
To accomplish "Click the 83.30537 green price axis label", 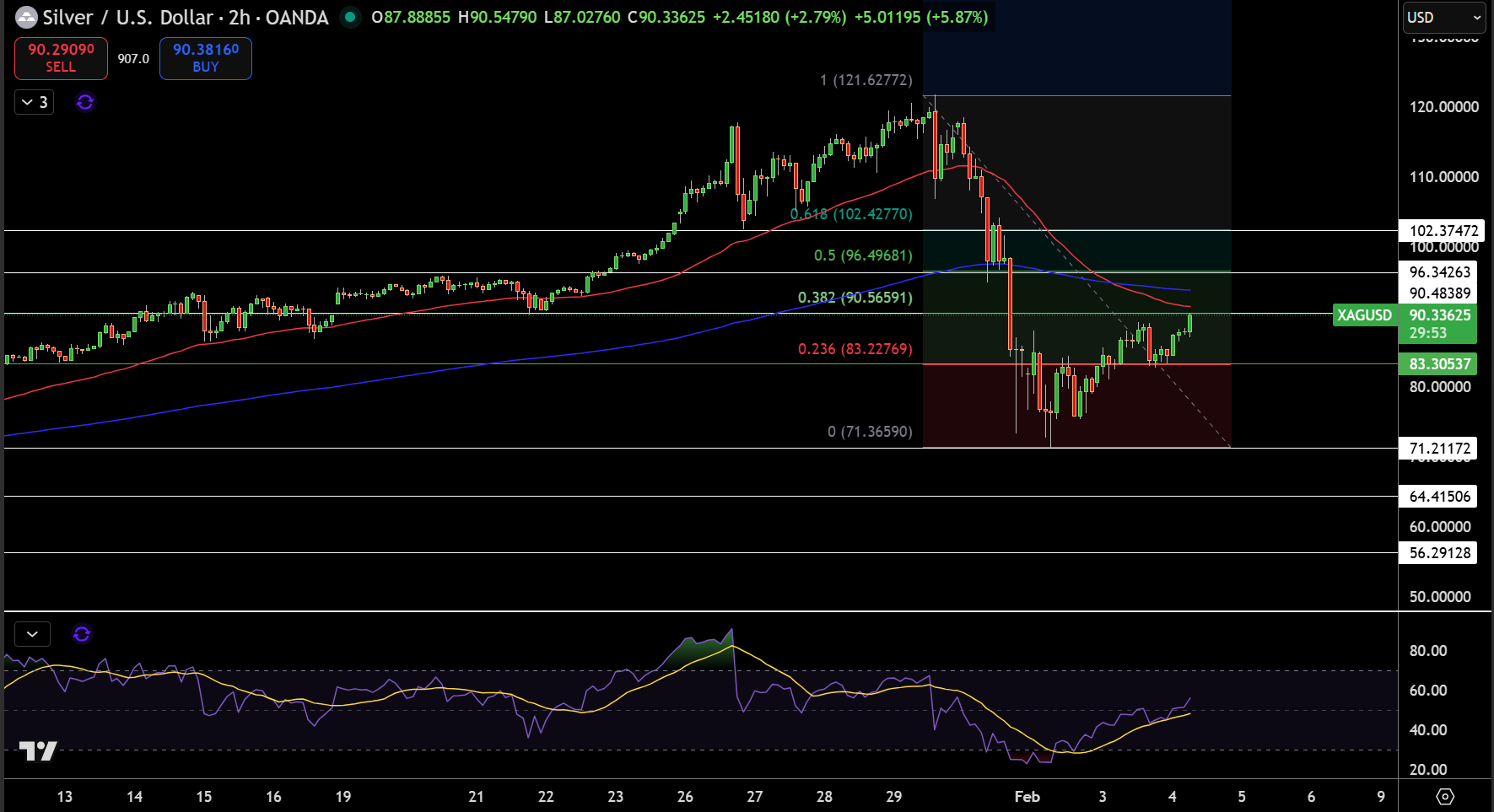I will click(x=1439, y=364).
